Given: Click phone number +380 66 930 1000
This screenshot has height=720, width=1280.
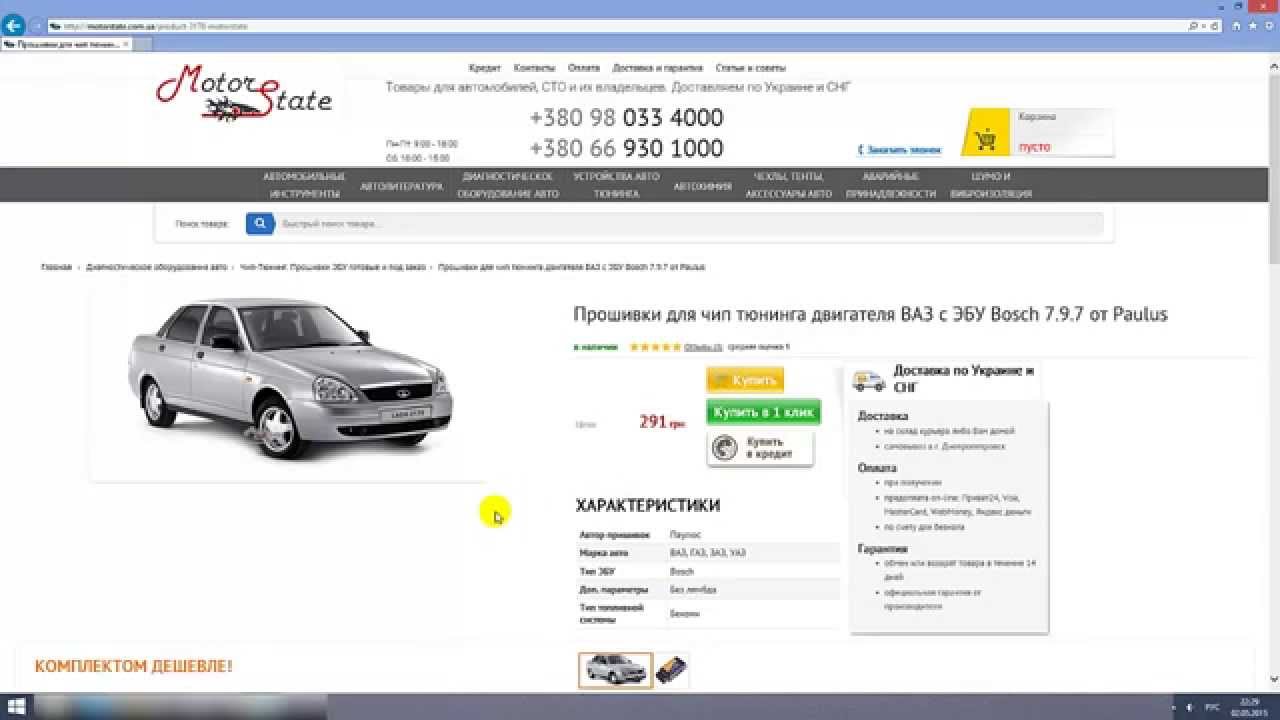Looking at the screenshot, I should pos(626,148).
